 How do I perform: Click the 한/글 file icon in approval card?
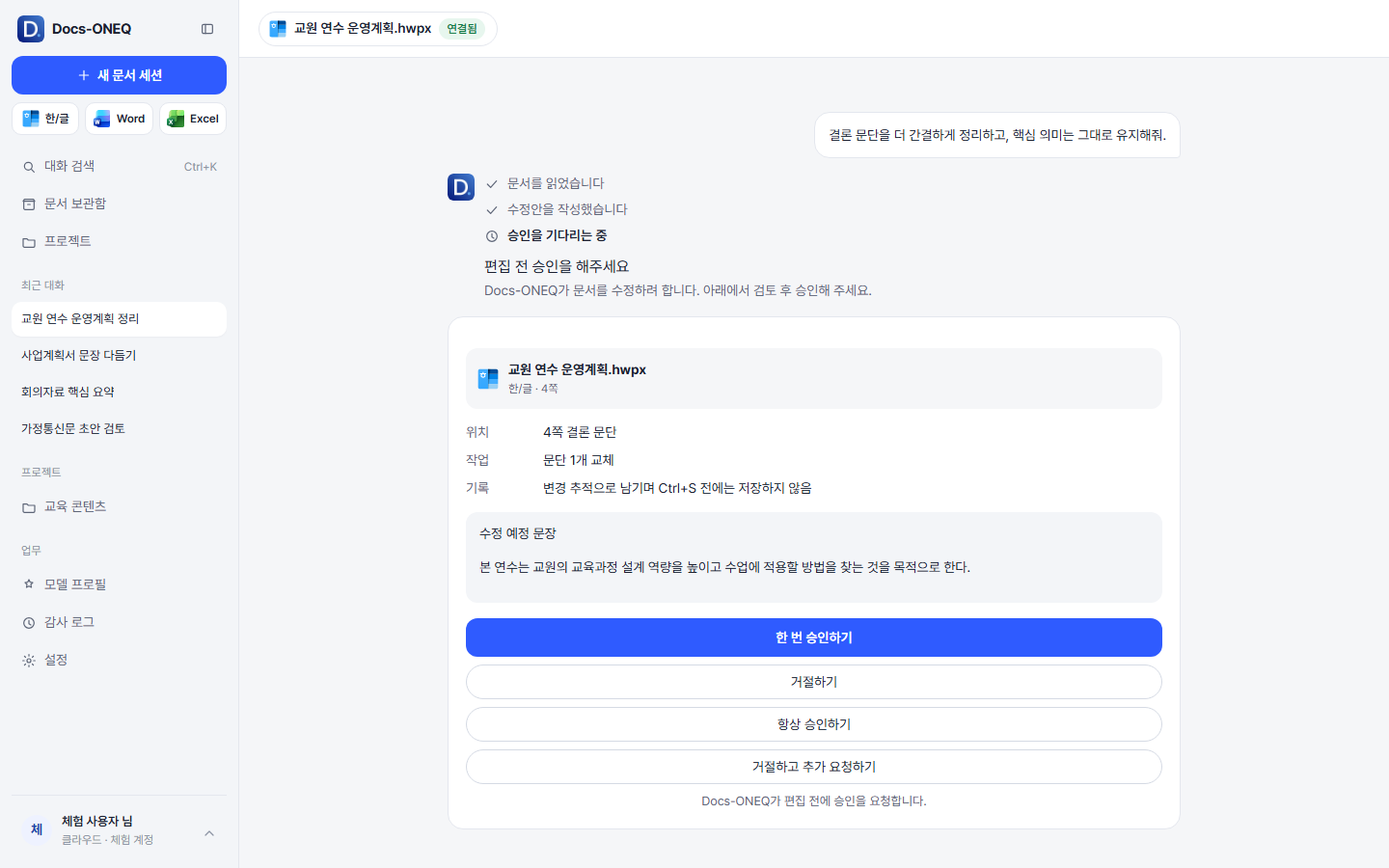[x=488, y=378]
